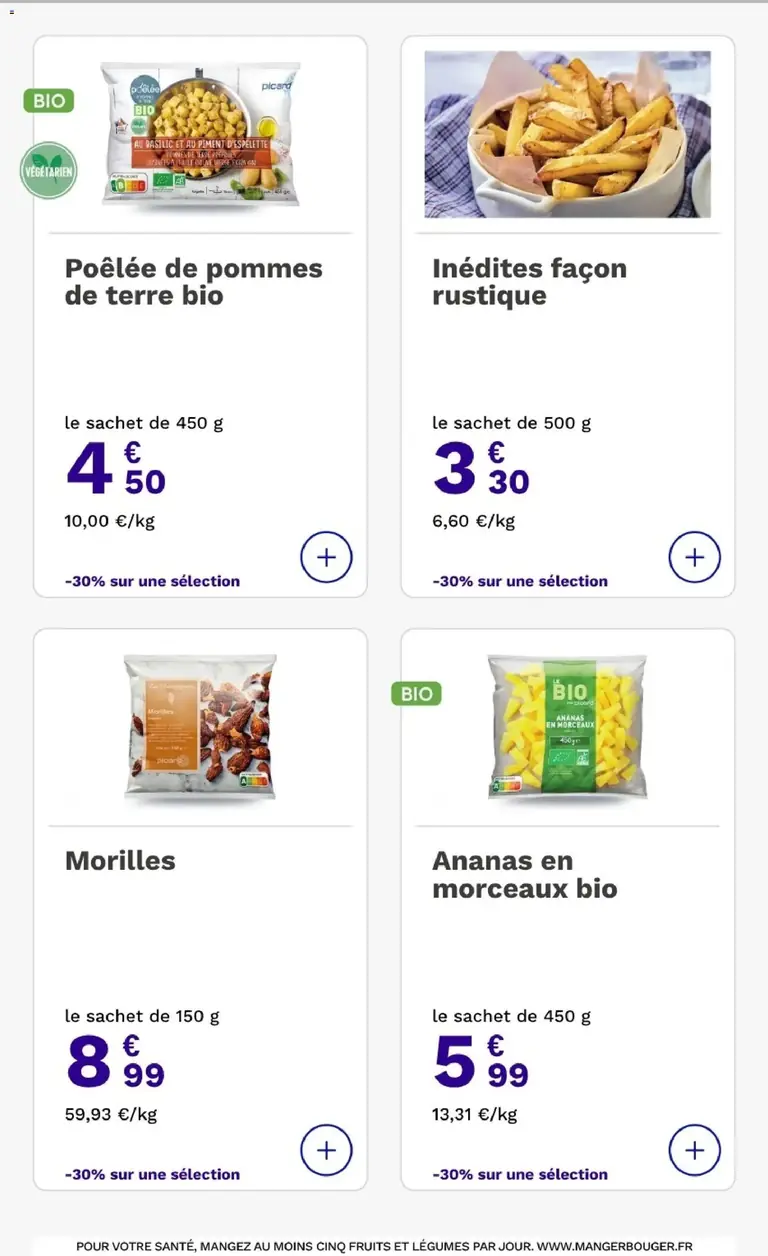
Task: Click -30% sur une sélection under potato product
Action: click(x=152, y=581)
